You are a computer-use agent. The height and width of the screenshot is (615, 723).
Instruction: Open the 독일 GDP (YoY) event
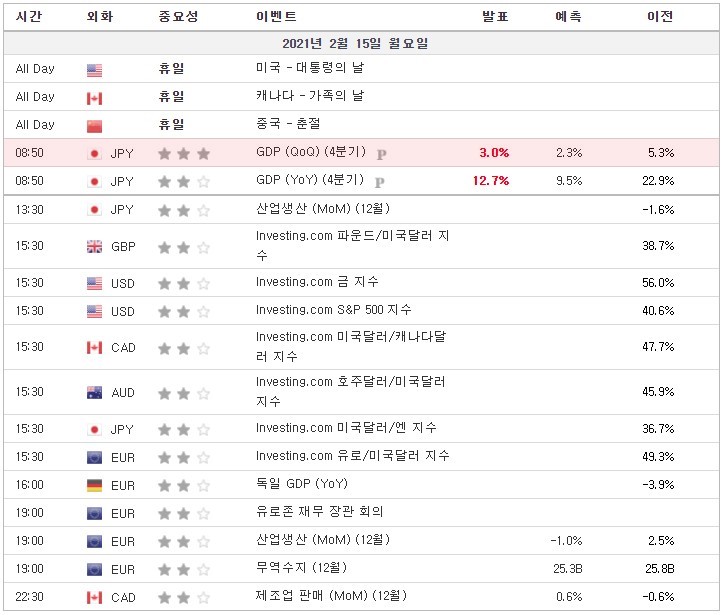tap(302, 484)
